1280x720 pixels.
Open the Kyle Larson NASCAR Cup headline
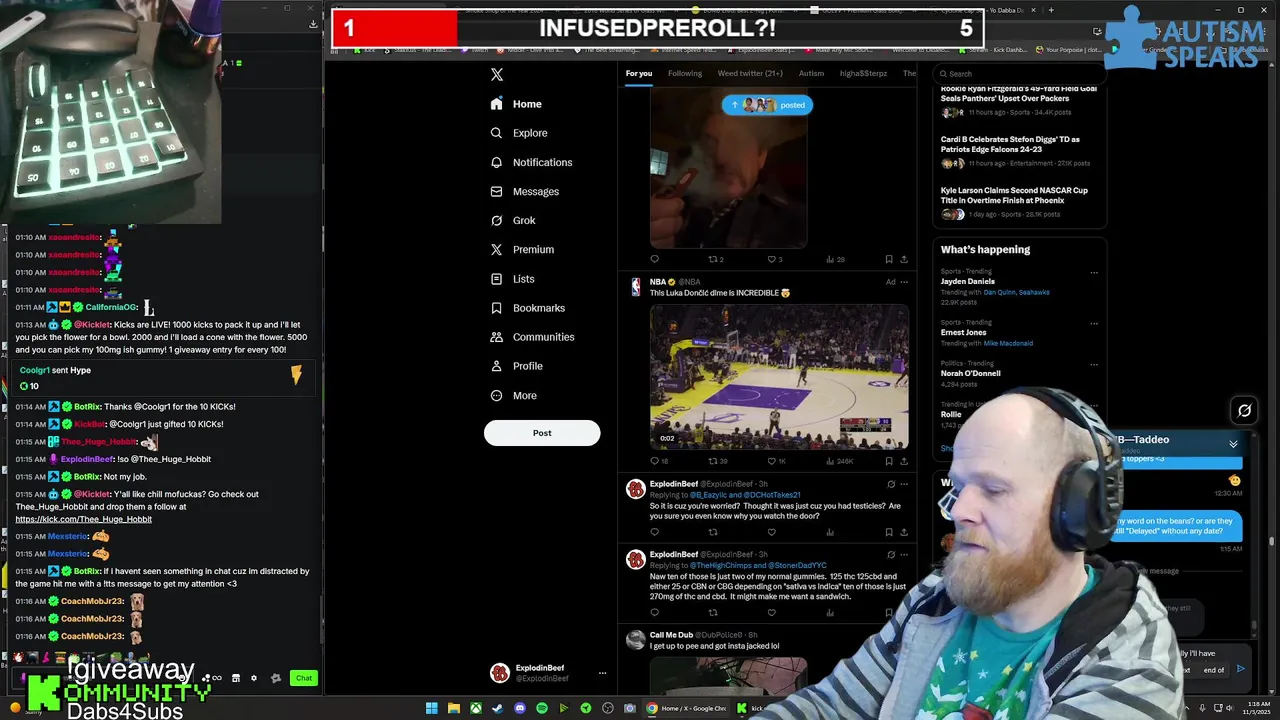point(1014,195)
